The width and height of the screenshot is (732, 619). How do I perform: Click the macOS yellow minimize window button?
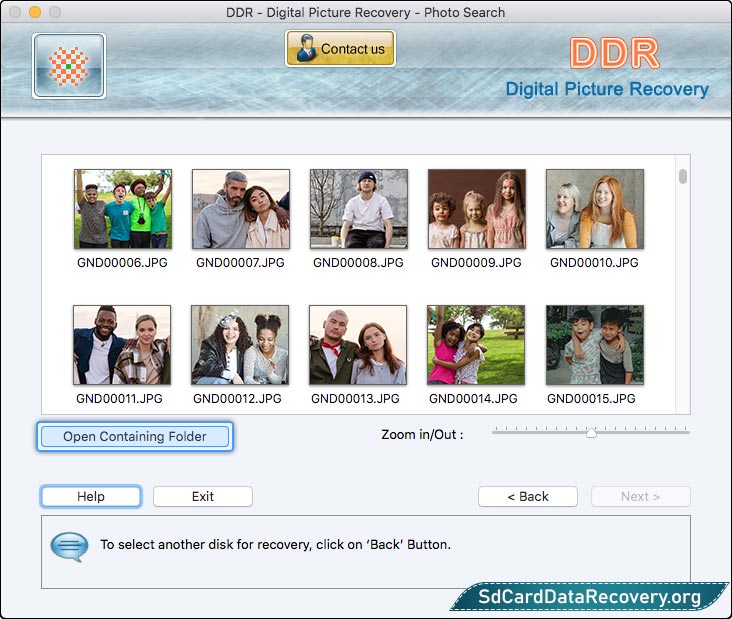(35, 12)
